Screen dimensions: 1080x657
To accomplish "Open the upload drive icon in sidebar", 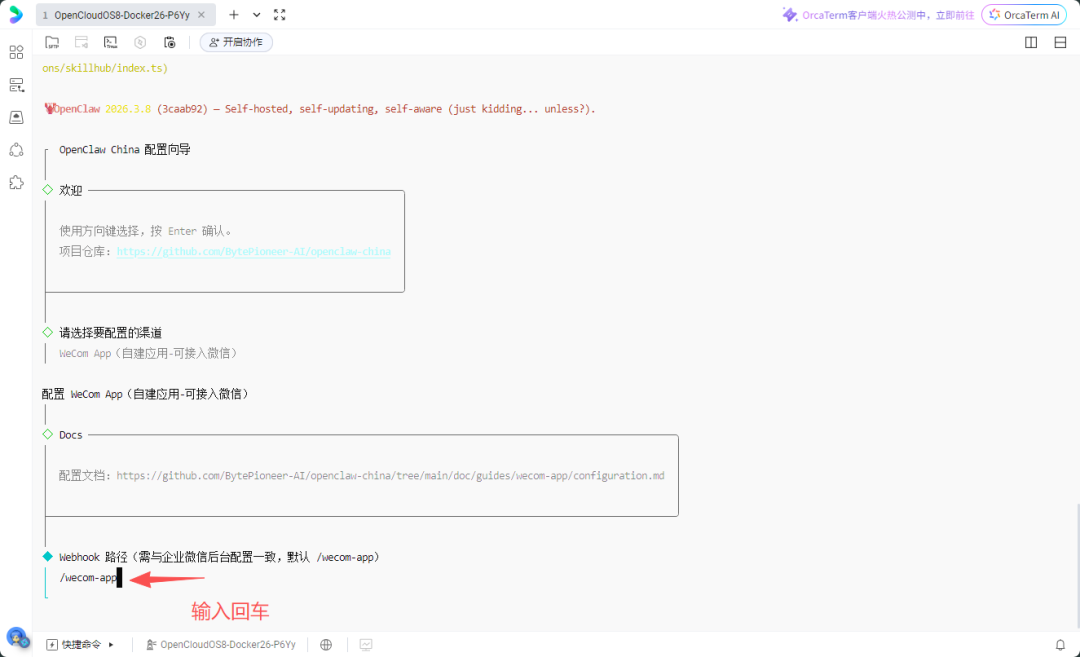I will [x=16, y=117].
